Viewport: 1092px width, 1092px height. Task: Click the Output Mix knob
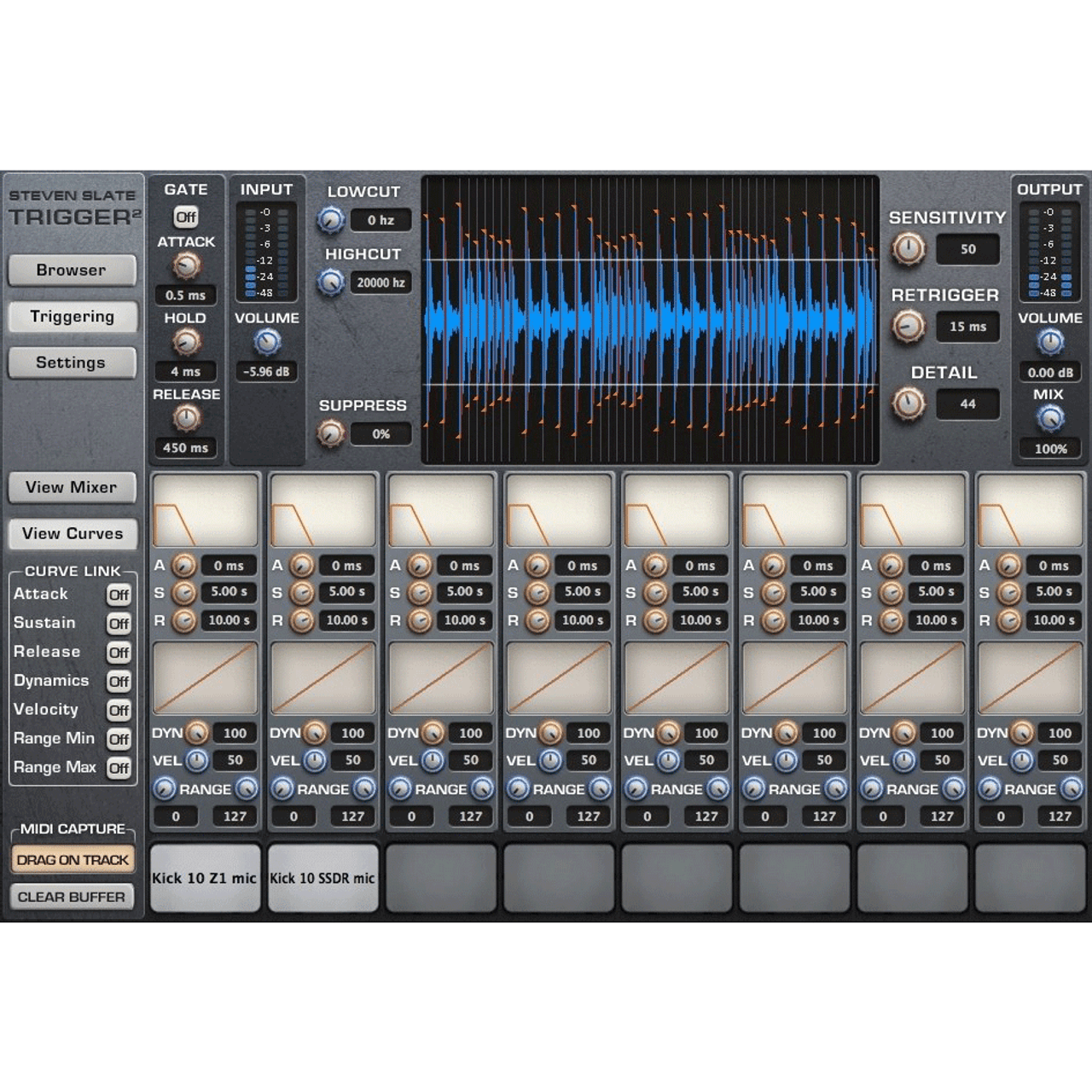click(x=1050, y=418)
